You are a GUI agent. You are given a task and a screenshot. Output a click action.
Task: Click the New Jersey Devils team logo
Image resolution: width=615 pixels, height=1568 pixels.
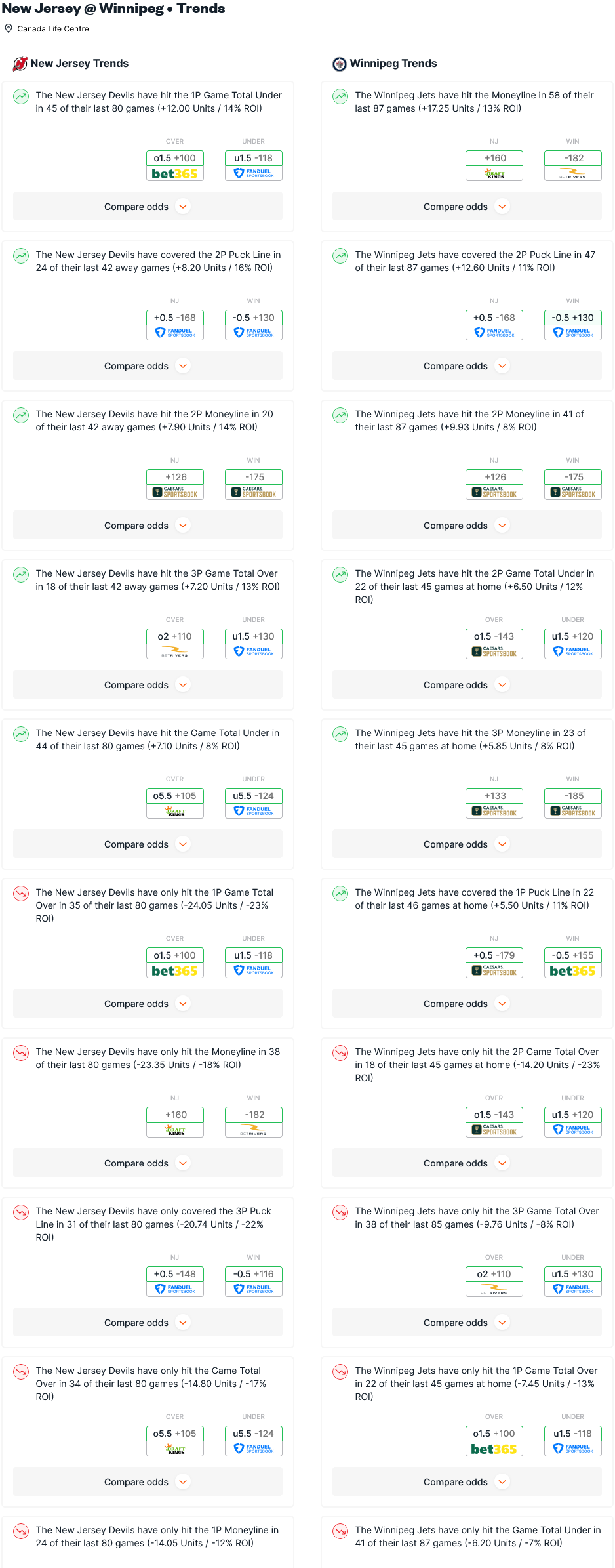(x=20, y=64)
